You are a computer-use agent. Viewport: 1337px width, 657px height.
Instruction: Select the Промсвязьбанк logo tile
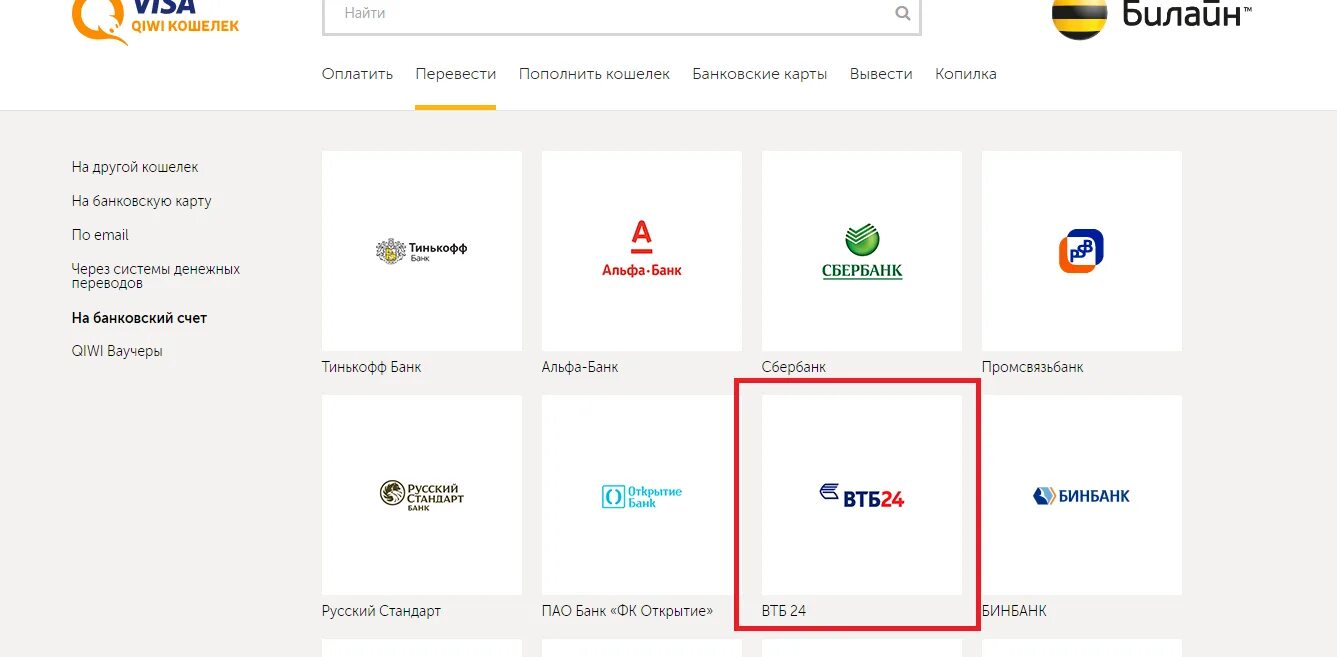point(1082,251)
